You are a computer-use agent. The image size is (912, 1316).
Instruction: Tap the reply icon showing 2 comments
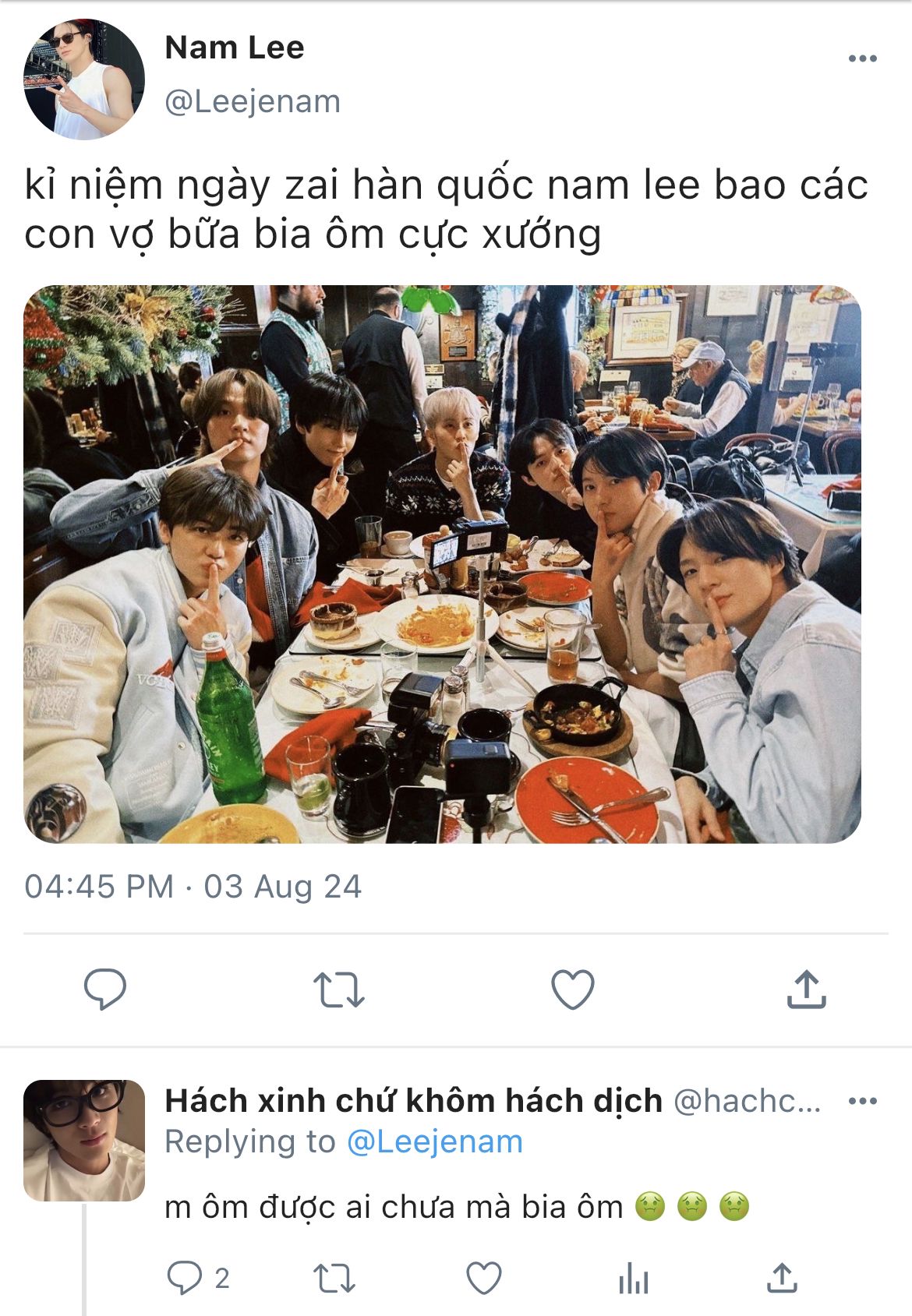pos(198,1278)
